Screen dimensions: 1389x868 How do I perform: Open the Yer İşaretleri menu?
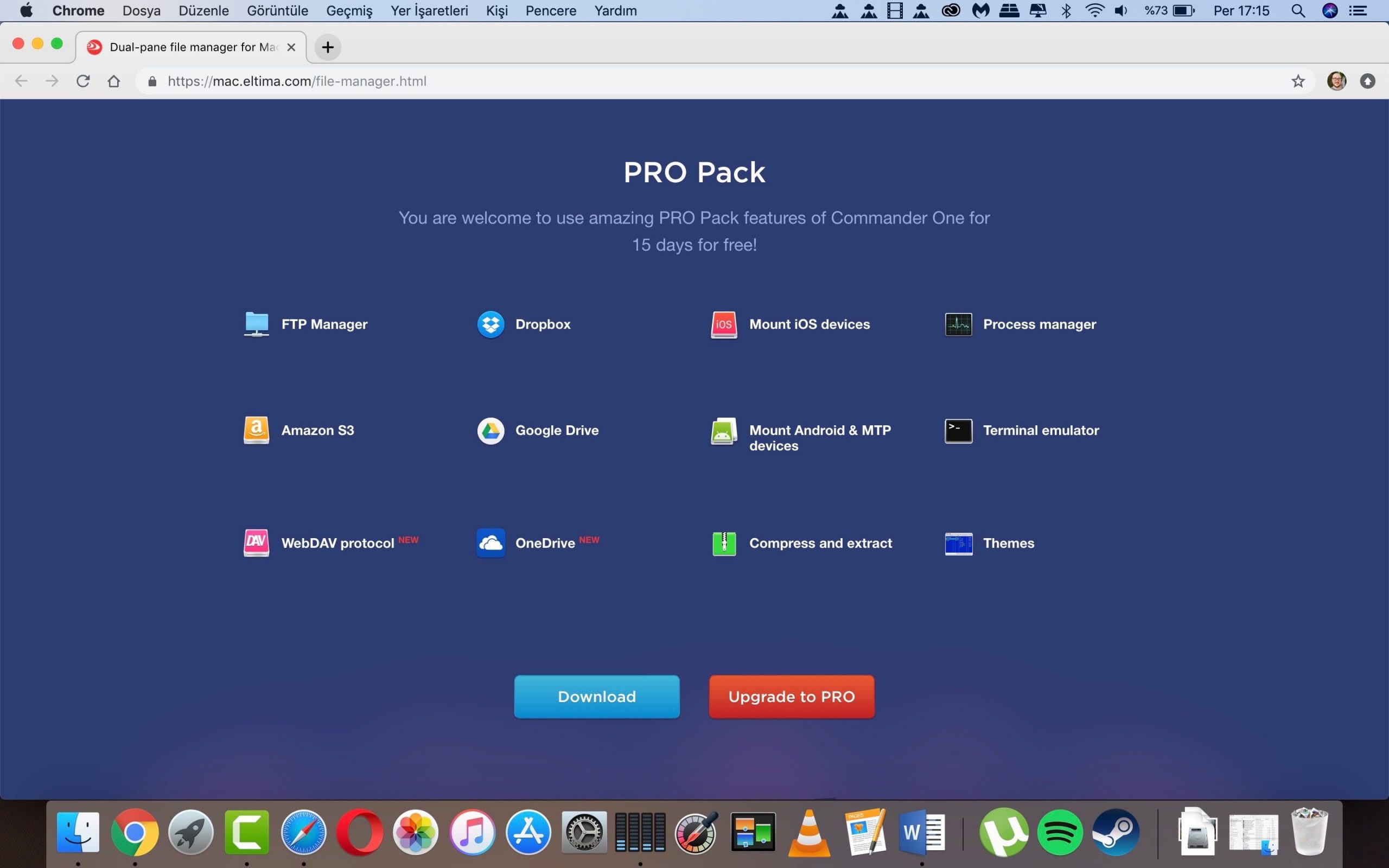coord(429,11)
